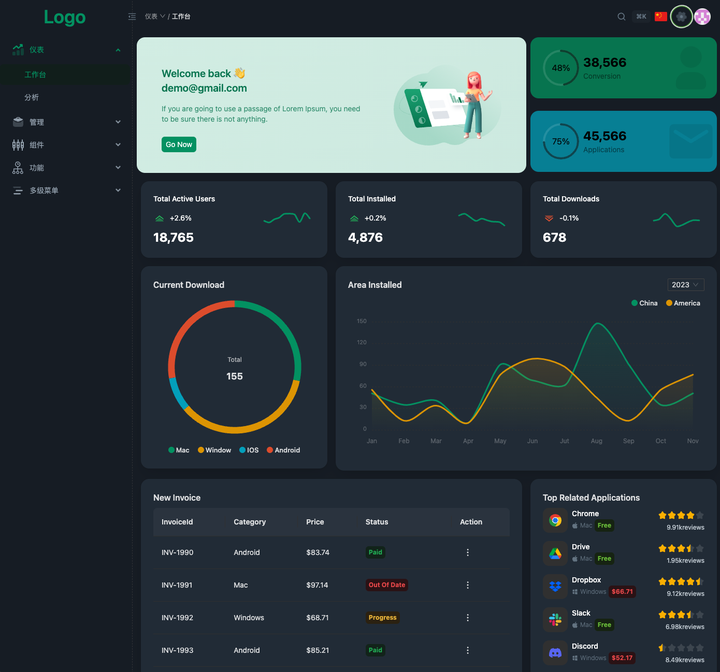
Task: Open action menu for INV-1990
Action: coord(467,552)
